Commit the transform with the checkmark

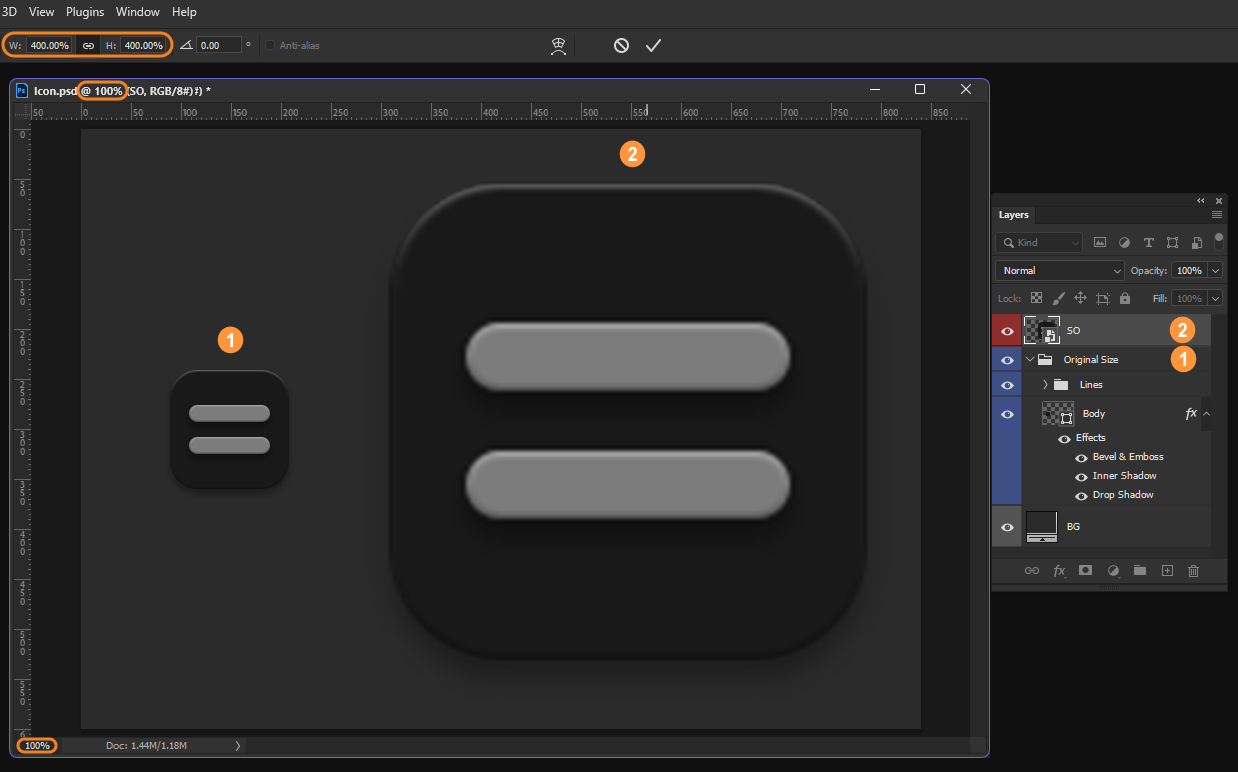pyautogui.click(x=653, y=45)
